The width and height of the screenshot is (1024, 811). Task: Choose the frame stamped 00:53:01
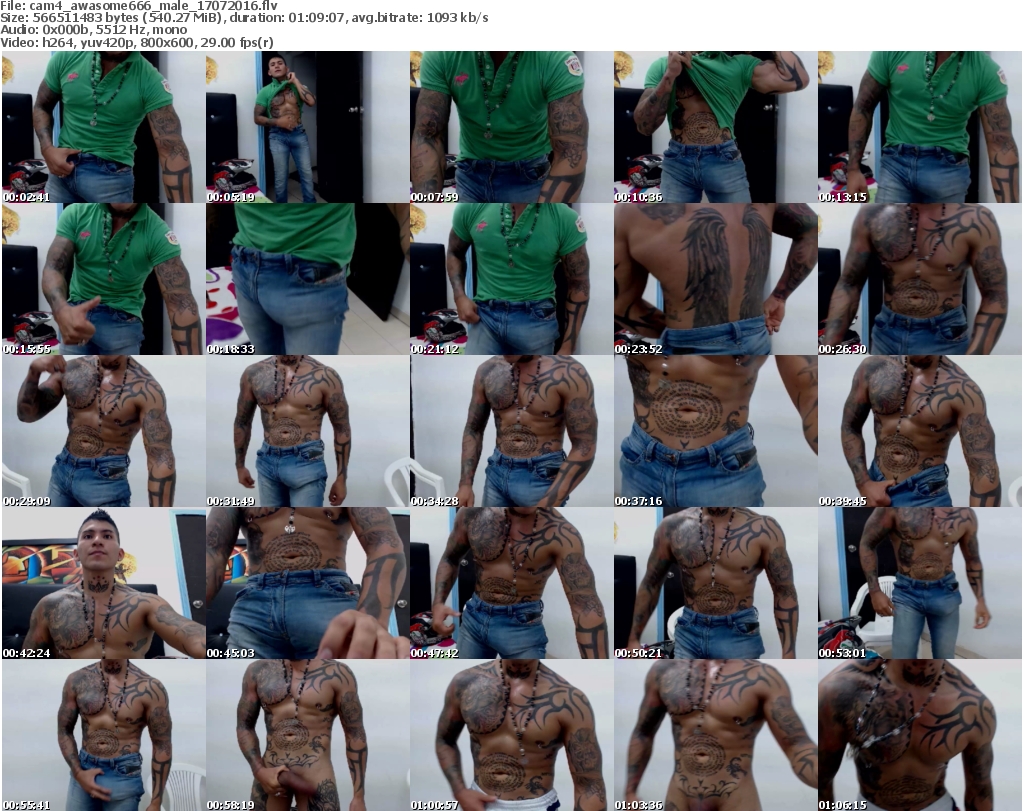(x=920, y=583)
